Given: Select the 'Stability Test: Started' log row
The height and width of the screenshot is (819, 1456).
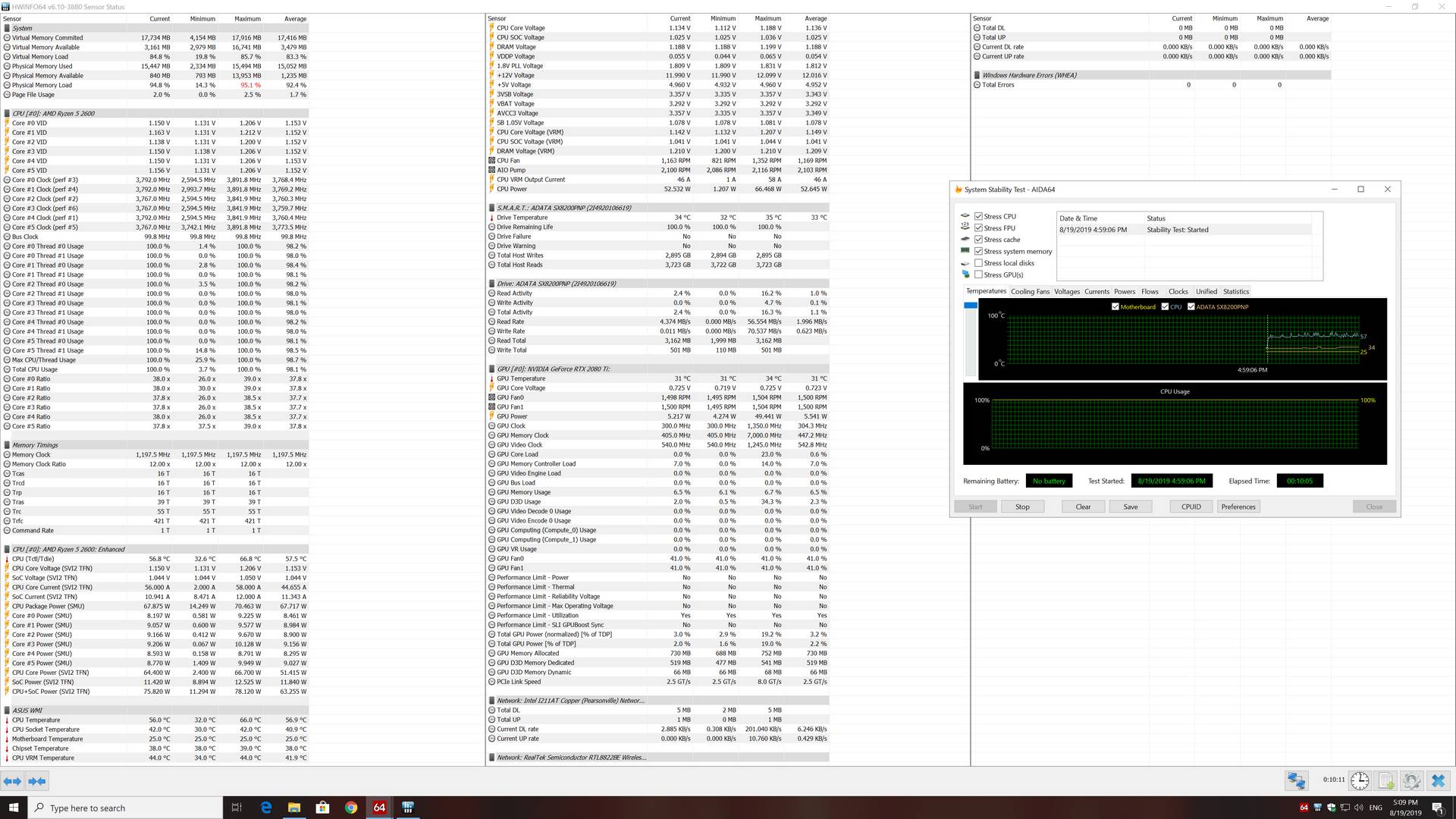Looking at the screenshot, I should [x=1184, y=230].
